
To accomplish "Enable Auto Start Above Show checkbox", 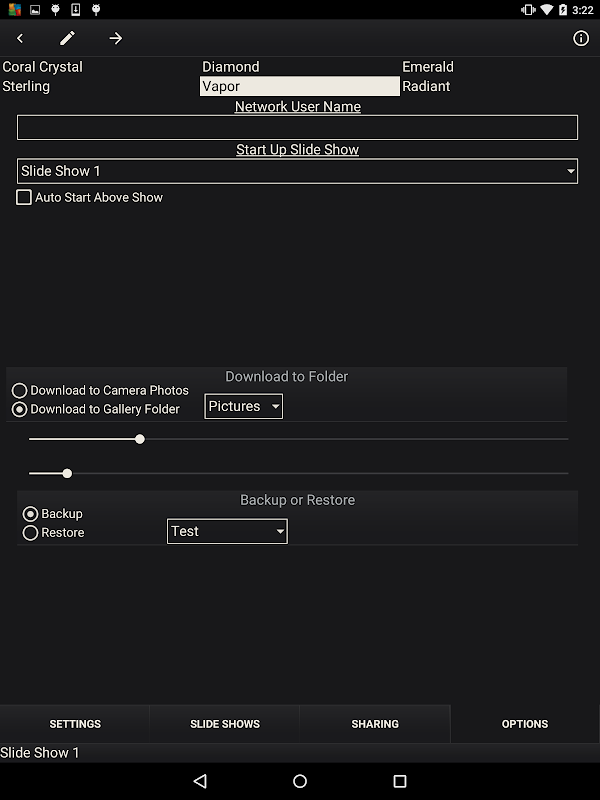I will [24, 197].
